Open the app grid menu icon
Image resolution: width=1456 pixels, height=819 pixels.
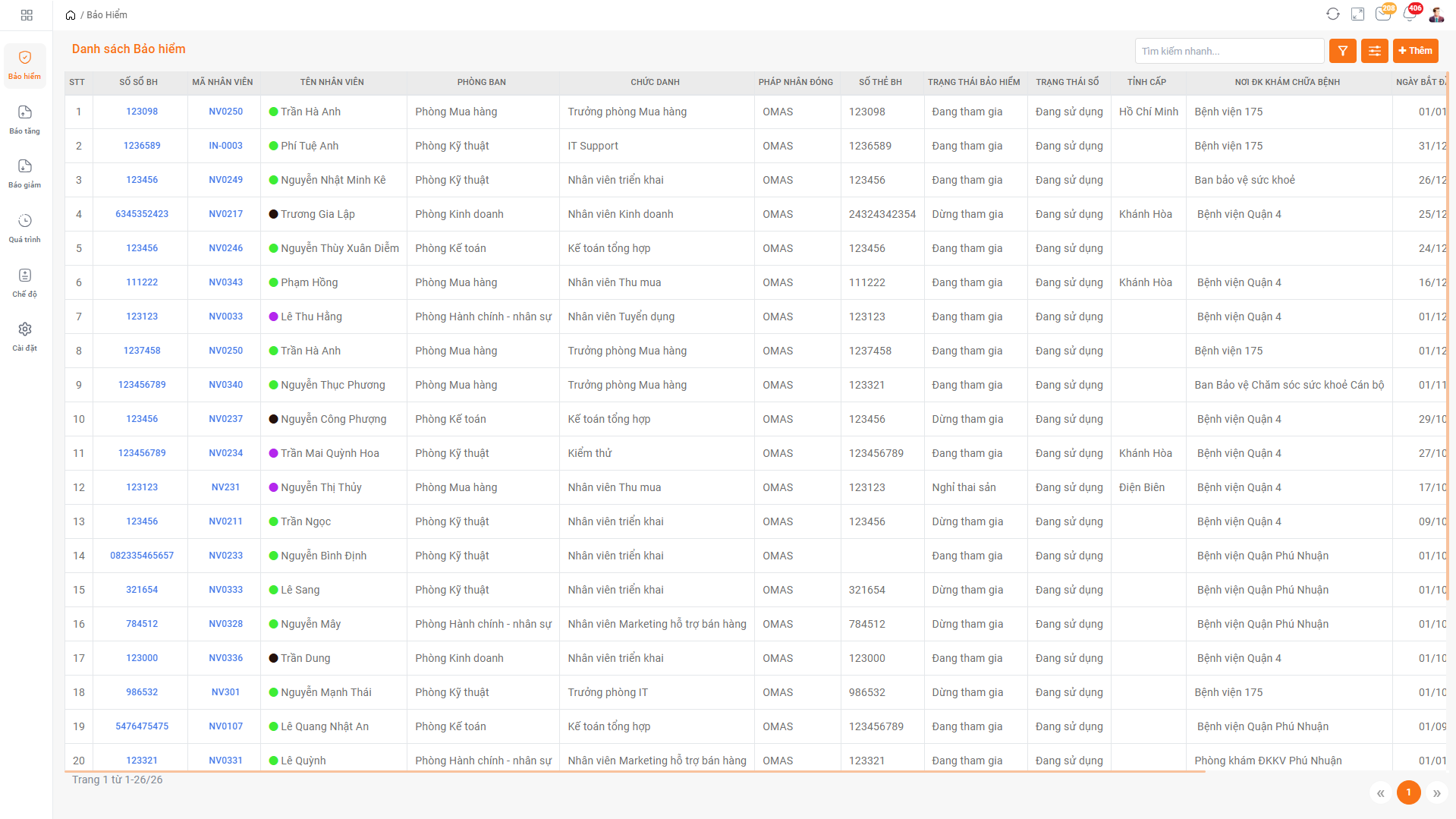27,15
